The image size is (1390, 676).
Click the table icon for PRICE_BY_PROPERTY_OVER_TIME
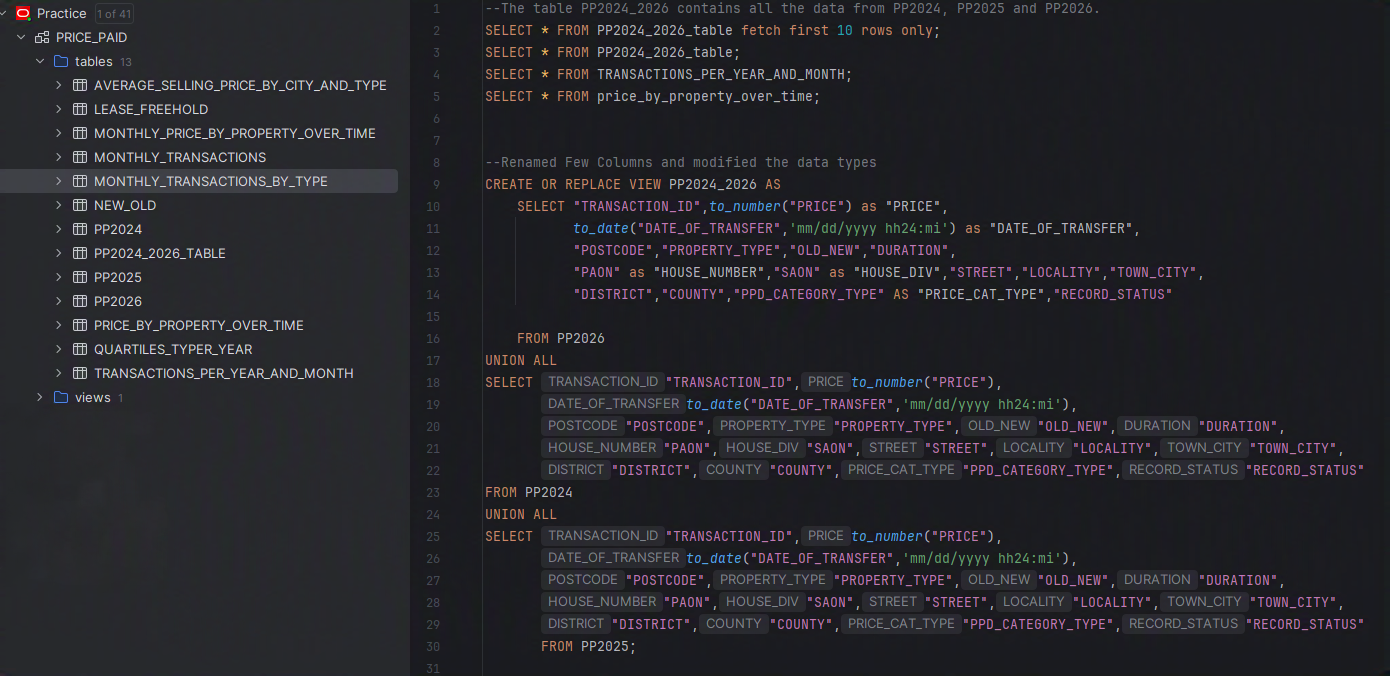80,325
